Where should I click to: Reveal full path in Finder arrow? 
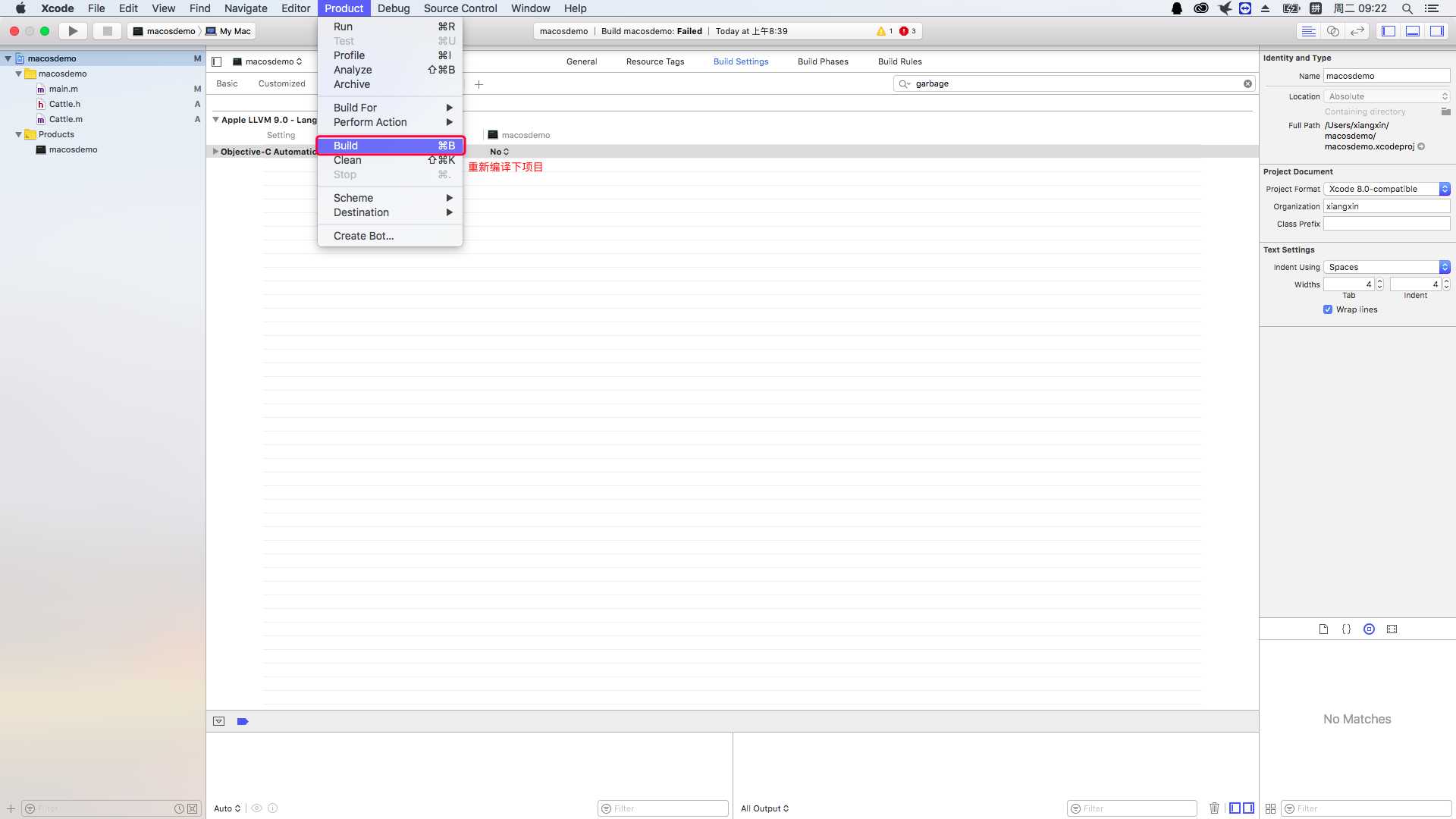point(1421,146)
